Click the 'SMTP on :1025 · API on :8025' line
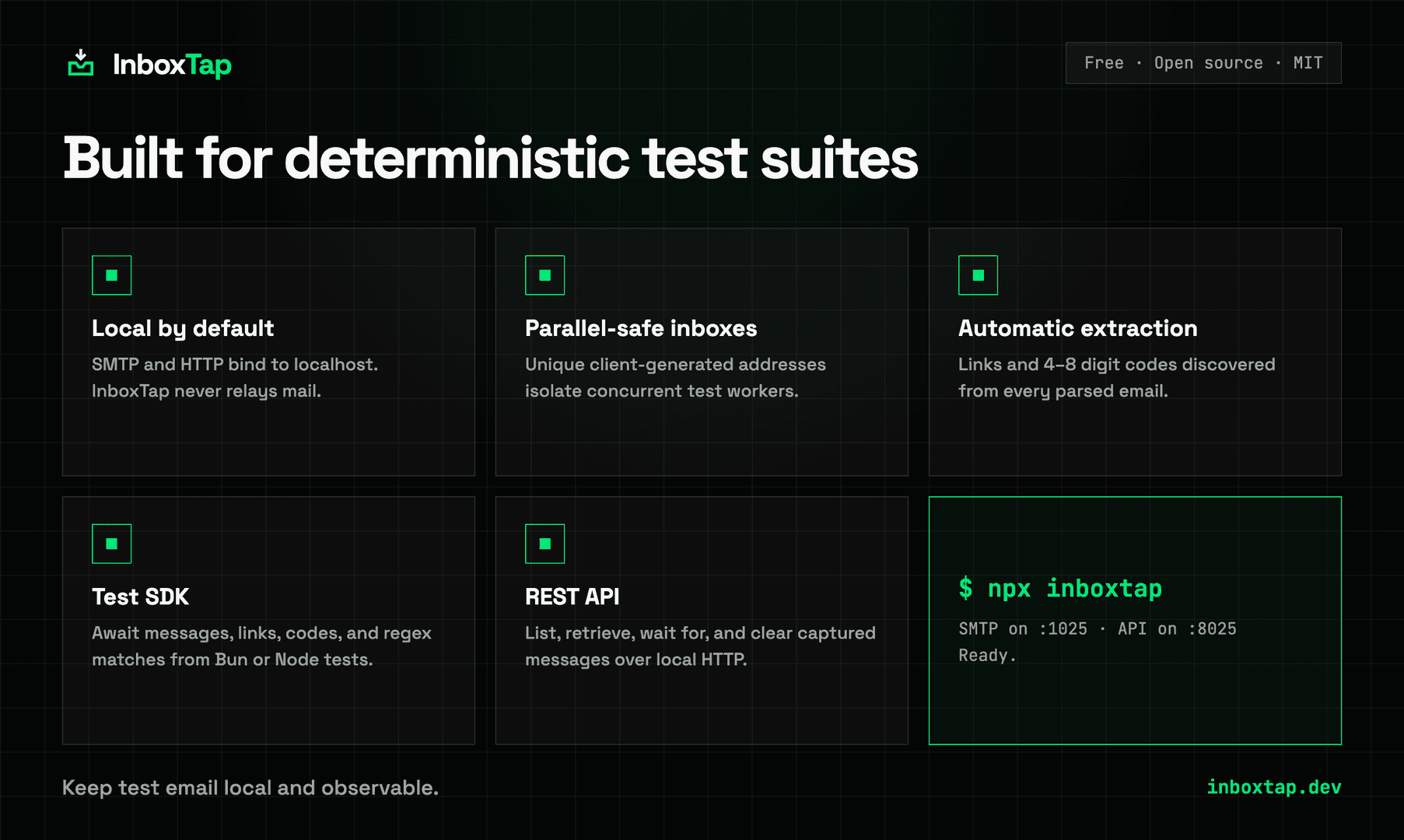 (1097, 628)
